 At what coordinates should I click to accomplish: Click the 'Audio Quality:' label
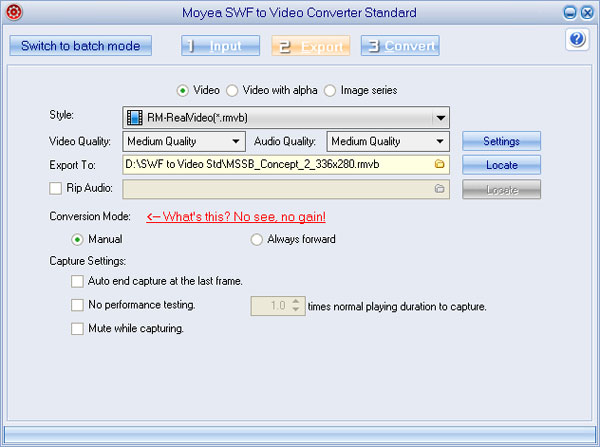pyautogui.click(x=285, y=142)
